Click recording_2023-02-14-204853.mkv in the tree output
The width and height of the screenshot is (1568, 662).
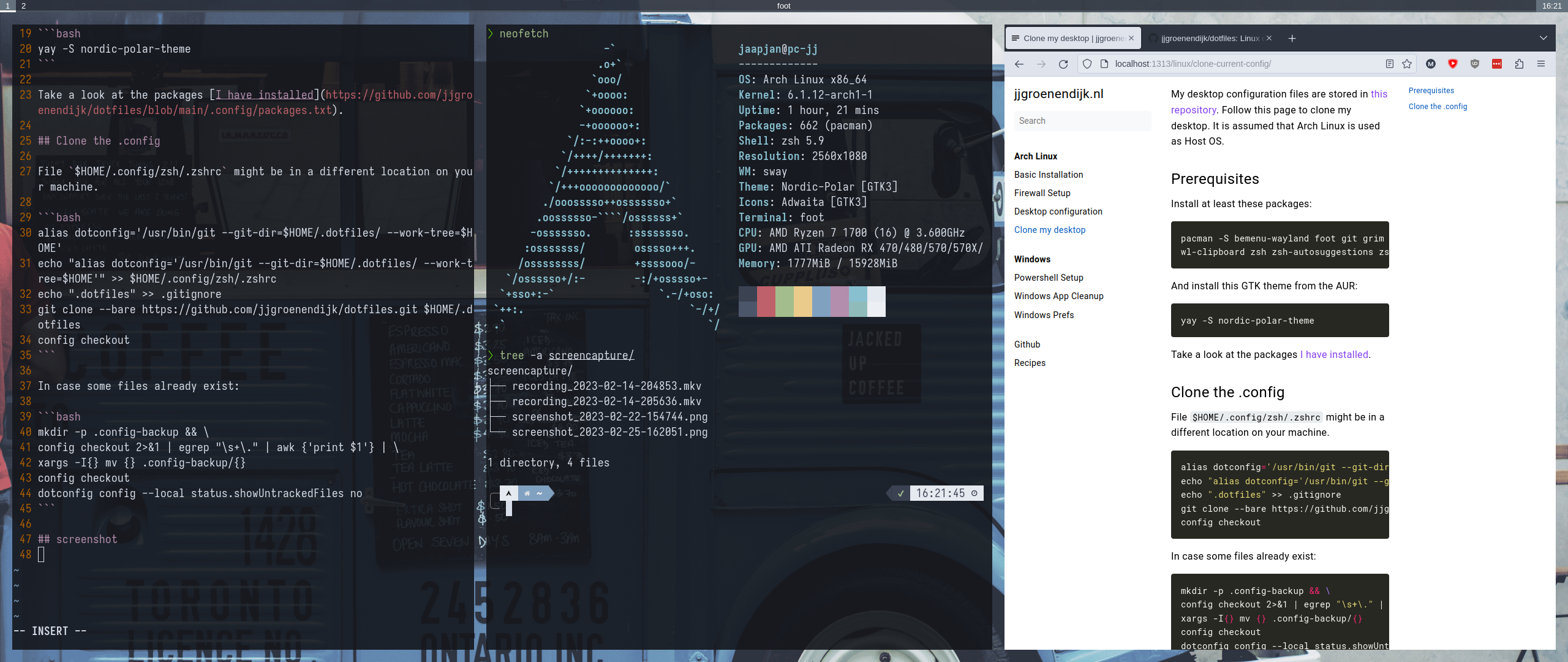click(x=606, y=386)
